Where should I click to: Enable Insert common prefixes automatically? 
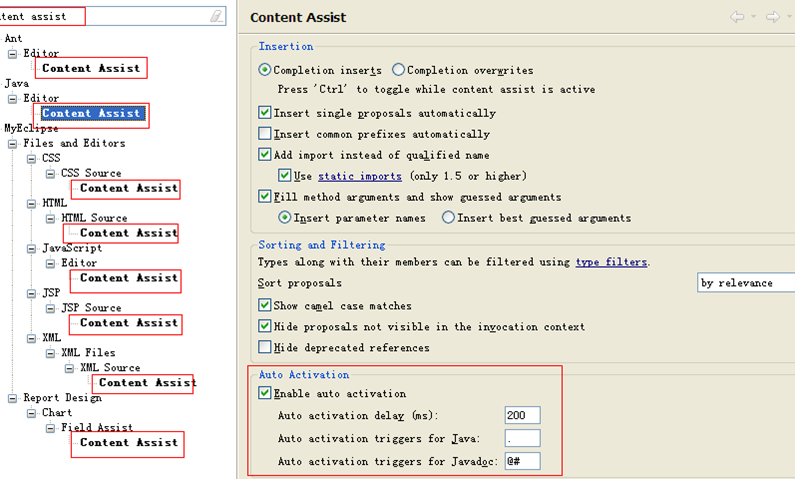pos(265,133)
